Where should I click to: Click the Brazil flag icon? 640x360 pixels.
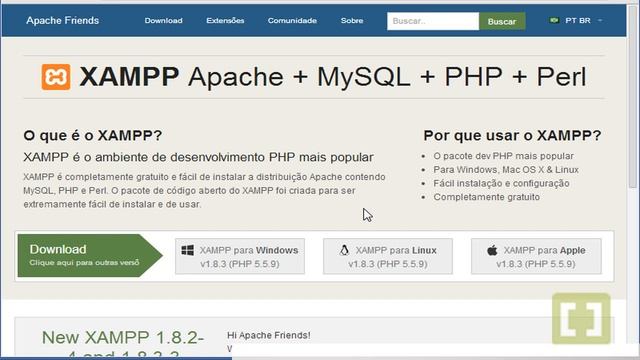(x=554, y=20)
